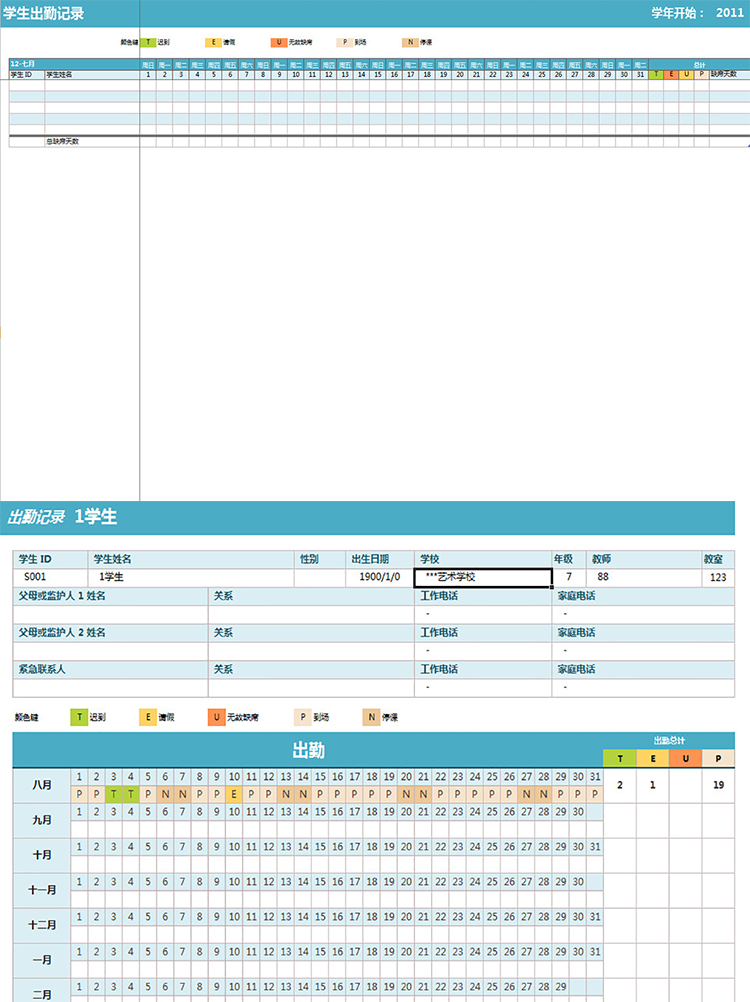Select the 父母或监护人 2 姓名 label
This screenshot has height=1002, width=750.
click(62, 633)
